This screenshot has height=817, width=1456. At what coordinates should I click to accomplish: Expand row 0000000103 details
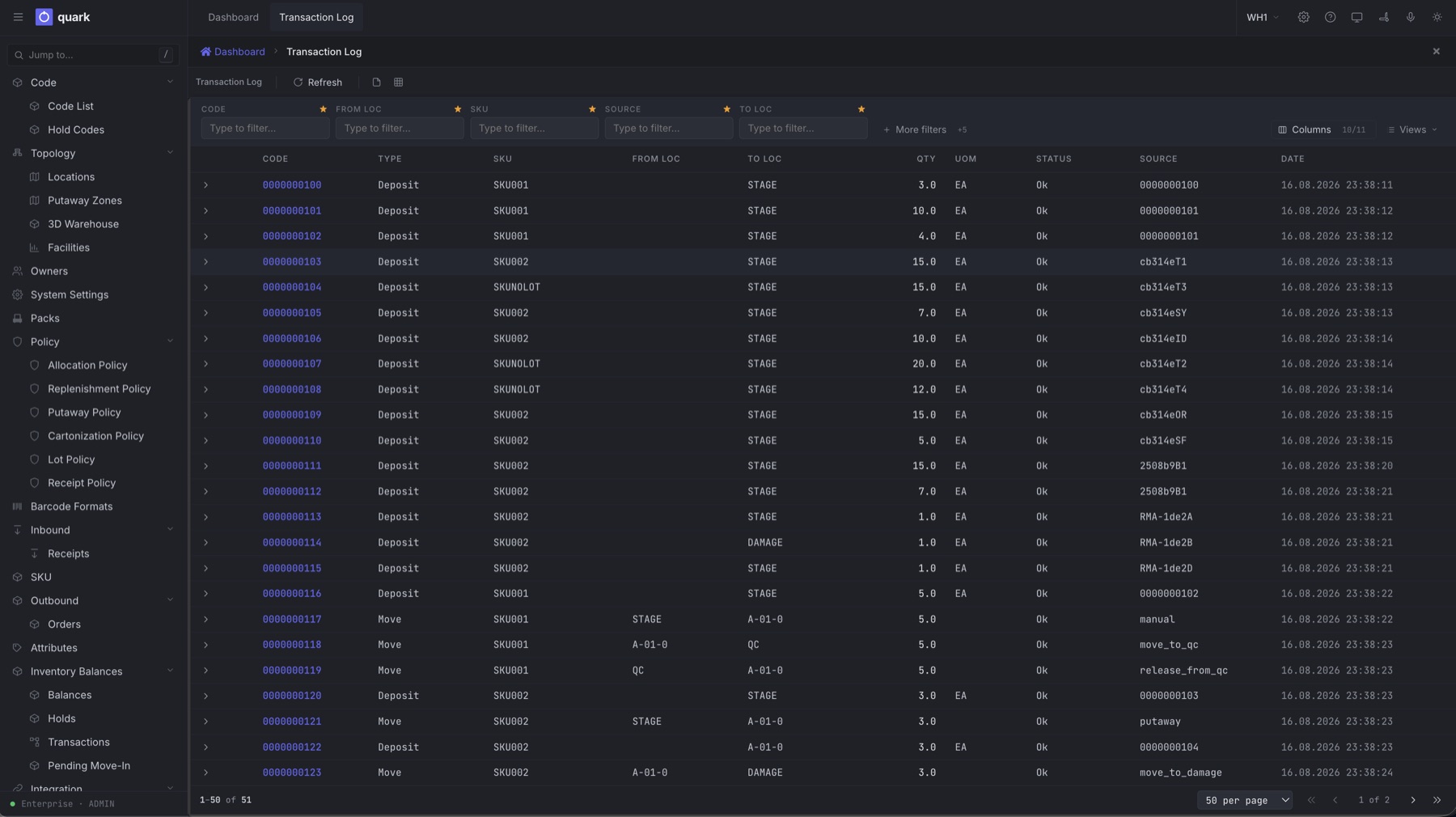205,262
